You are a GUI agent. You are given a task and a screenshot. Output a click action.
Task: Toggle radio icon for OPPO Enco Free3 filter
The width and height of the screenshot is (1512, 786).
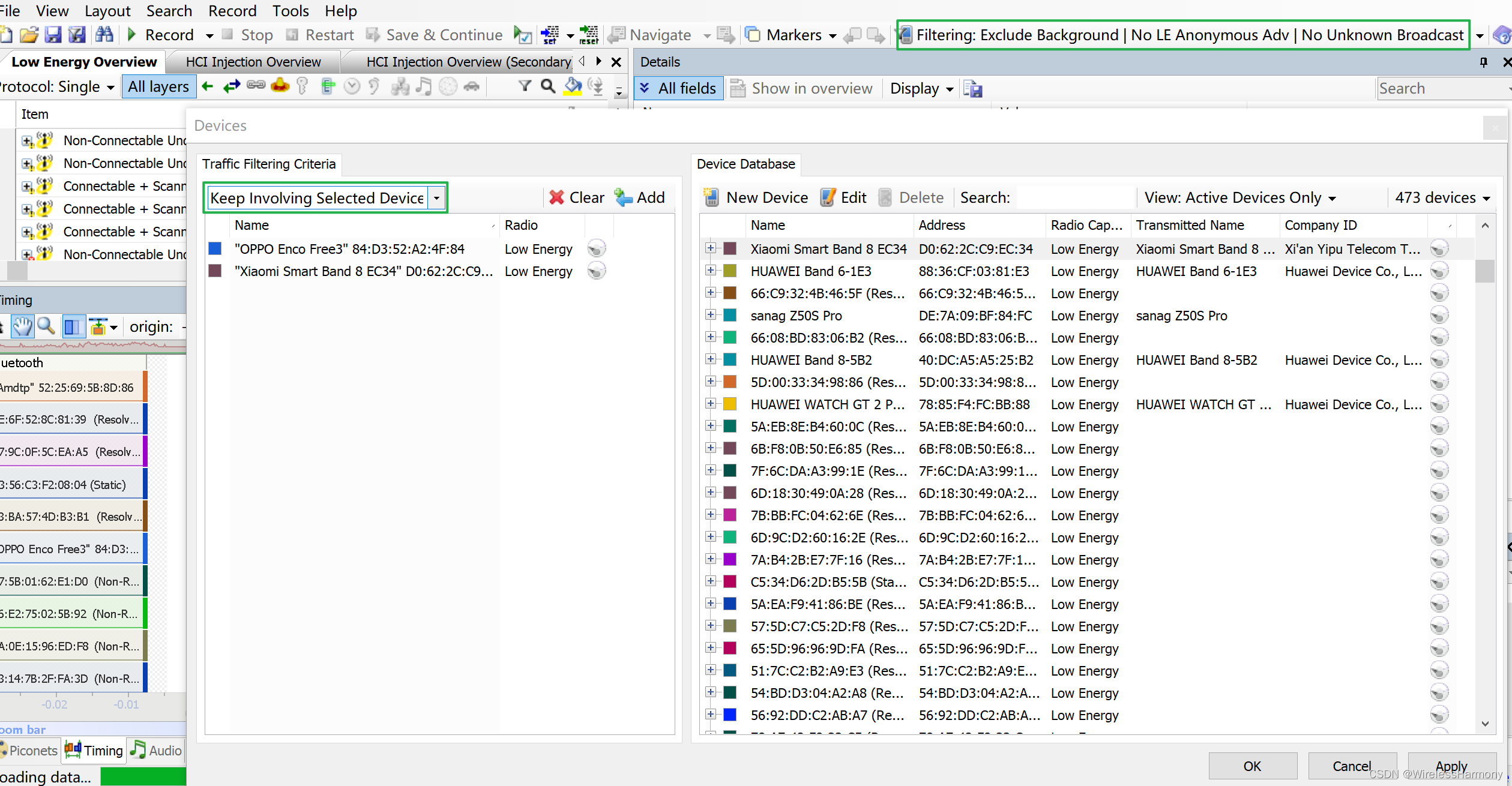tap(596, 248)
